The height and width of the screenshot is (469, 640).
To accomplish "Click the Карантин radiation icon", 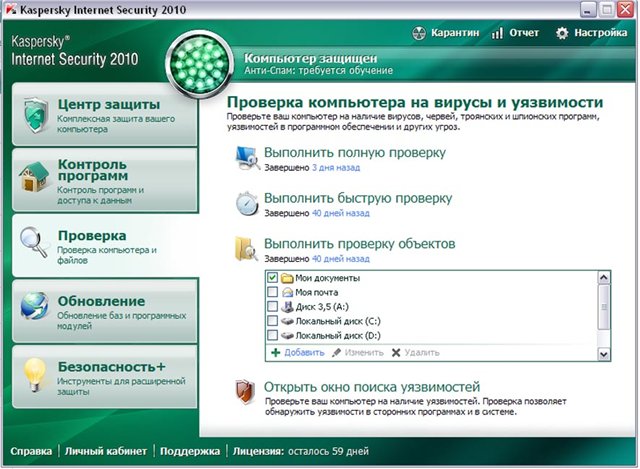I will [419, 33].
